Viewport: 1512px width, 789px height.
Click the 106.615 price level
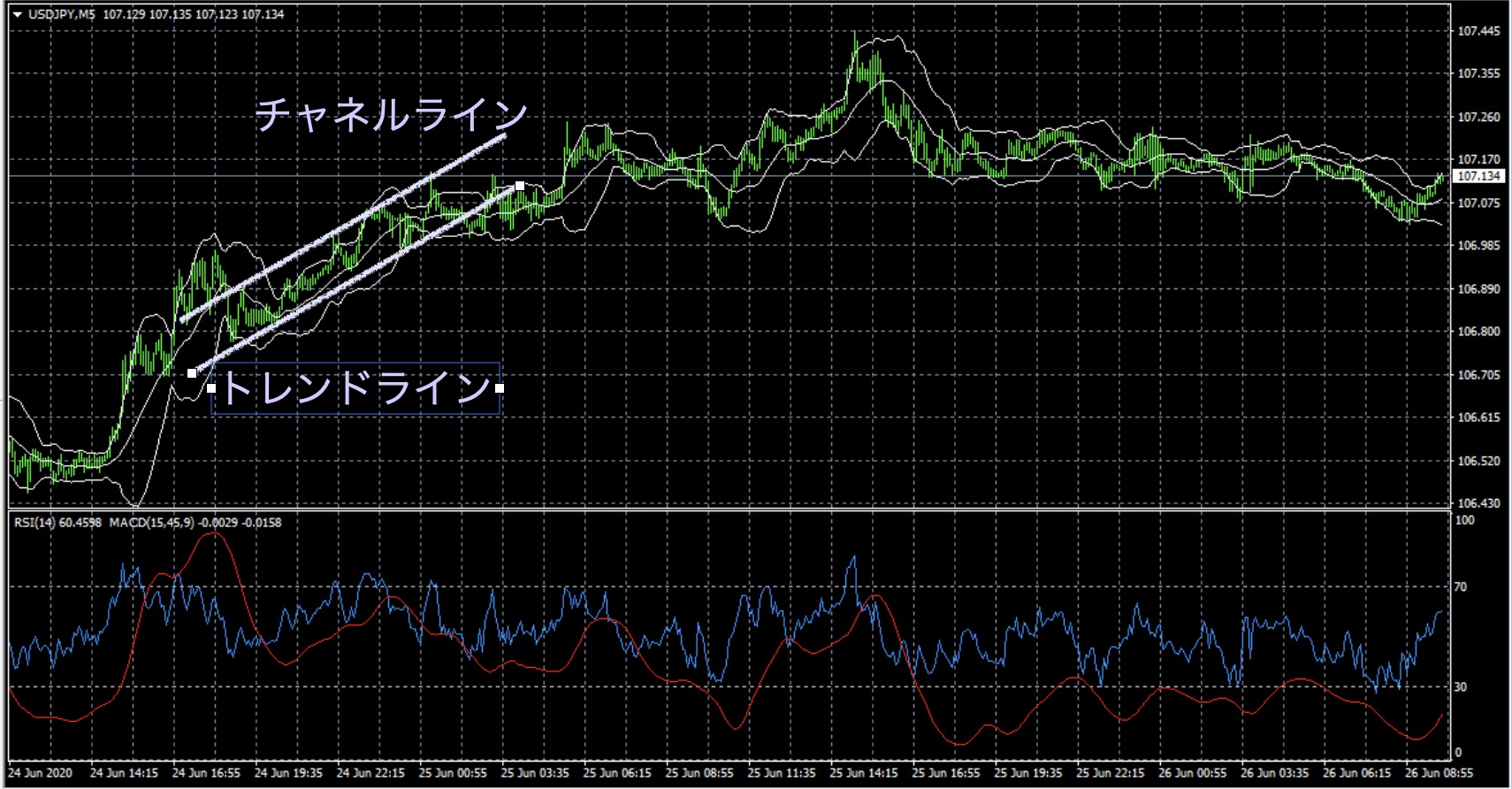coord(1478,417)
